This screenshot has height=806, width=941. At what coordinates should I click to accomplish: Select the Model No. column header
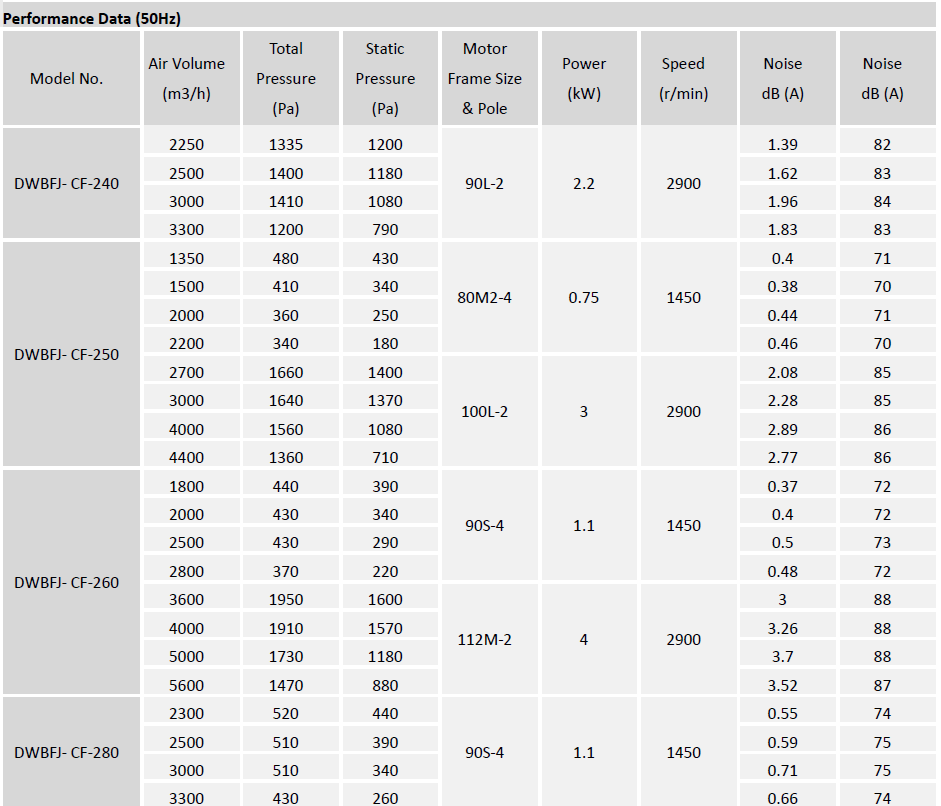click(x=67, y=79)
